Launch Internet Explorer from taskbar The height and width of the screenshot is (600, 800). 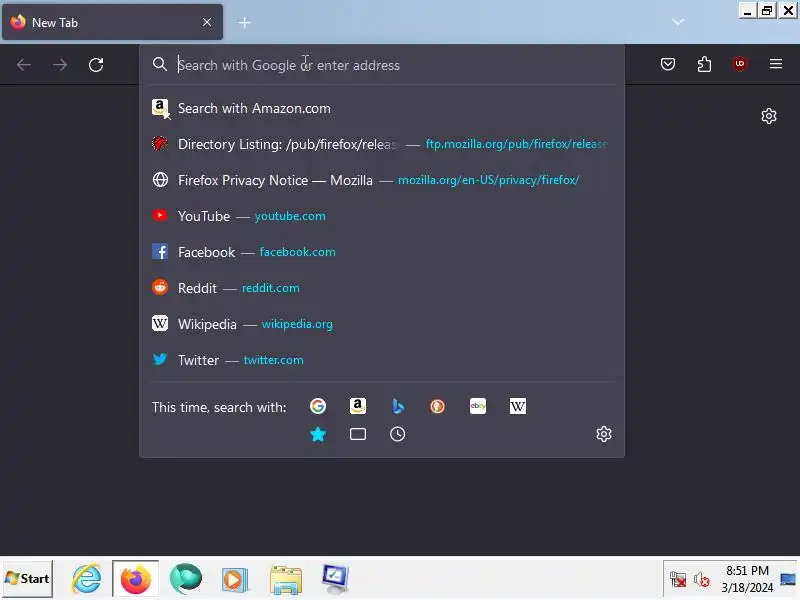(x=86, y=579)
